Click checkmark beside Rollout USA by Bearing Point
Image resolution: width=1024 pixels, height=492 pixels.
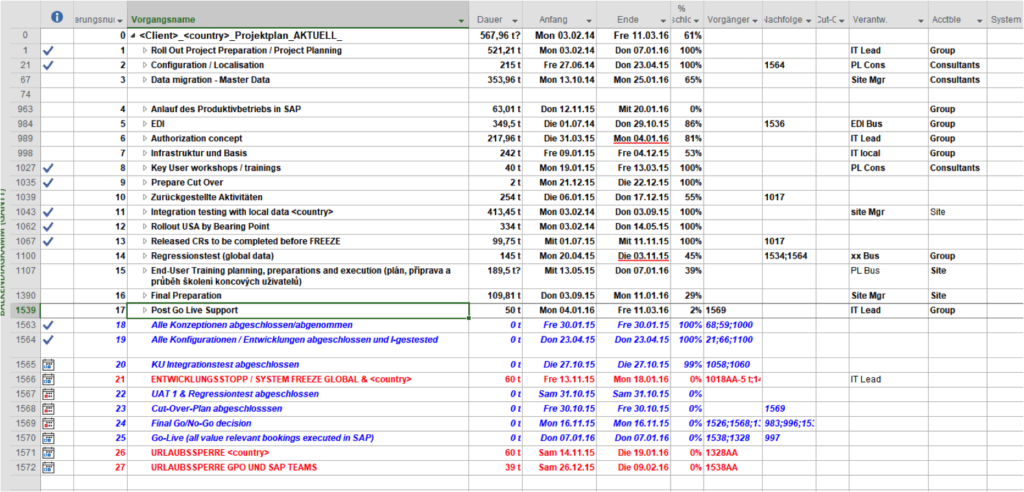click(x=47, y=227)
